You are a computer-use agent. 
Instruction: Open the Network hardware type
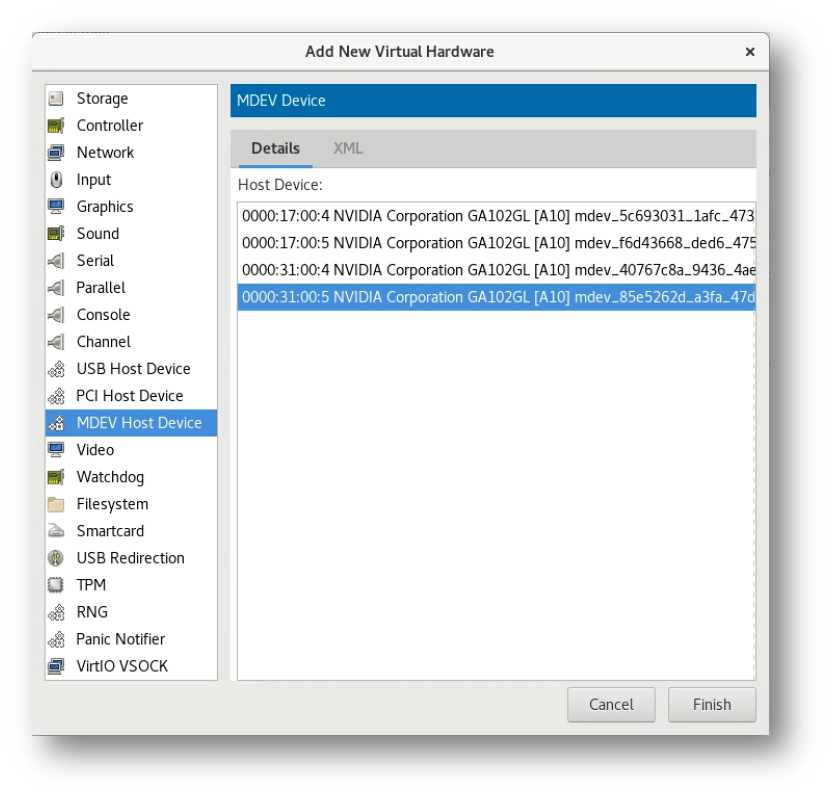pyautogui.click(x=131, y=153)
